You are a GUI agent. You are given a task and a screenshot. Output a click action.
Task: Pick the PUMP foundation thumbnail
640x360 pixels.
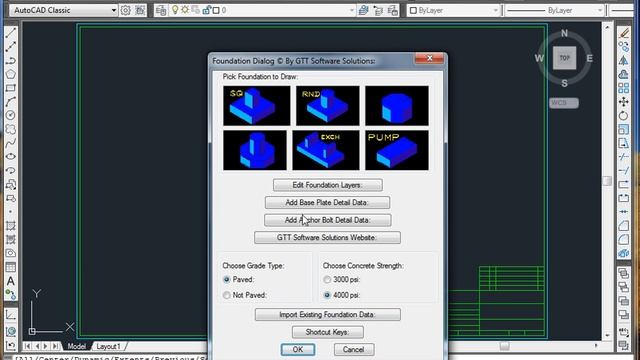coord(397,150)
